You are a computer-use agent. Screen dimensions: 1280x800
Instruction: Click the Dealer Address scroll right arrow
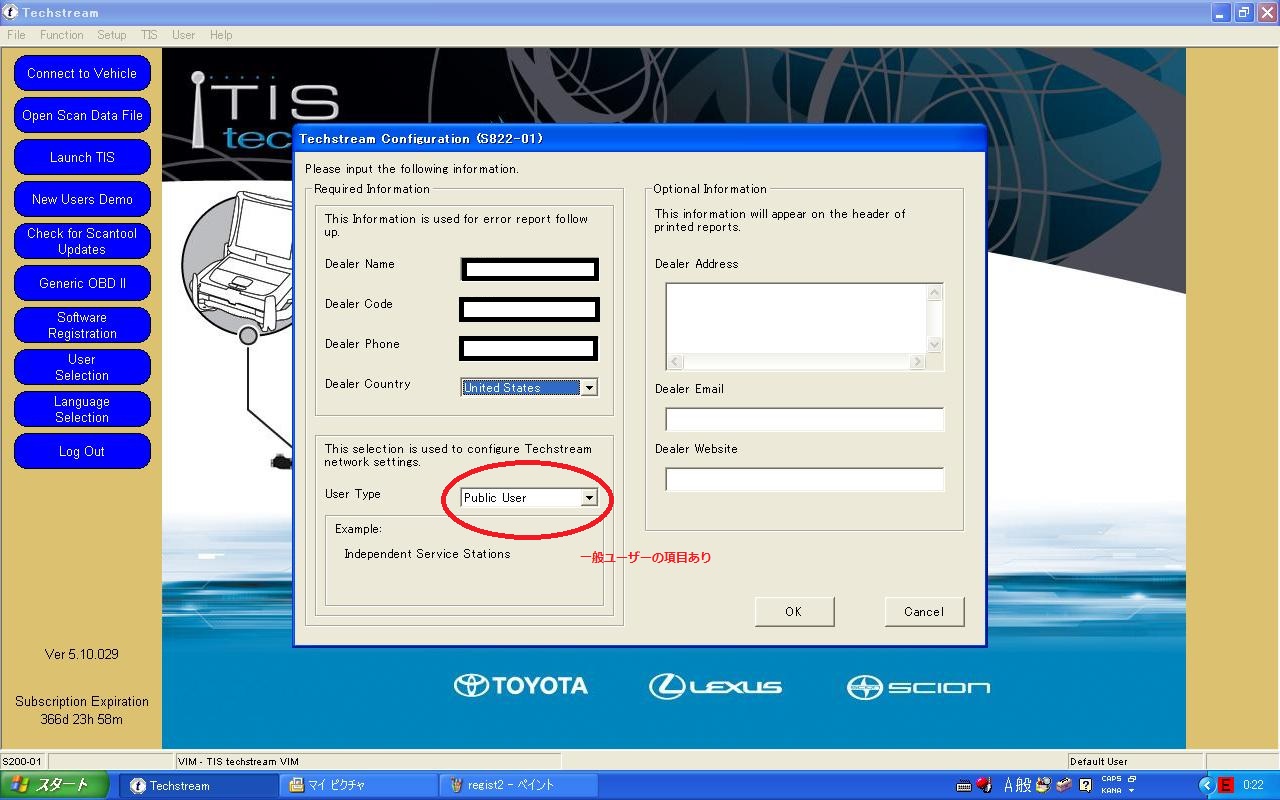pos(917,362)
